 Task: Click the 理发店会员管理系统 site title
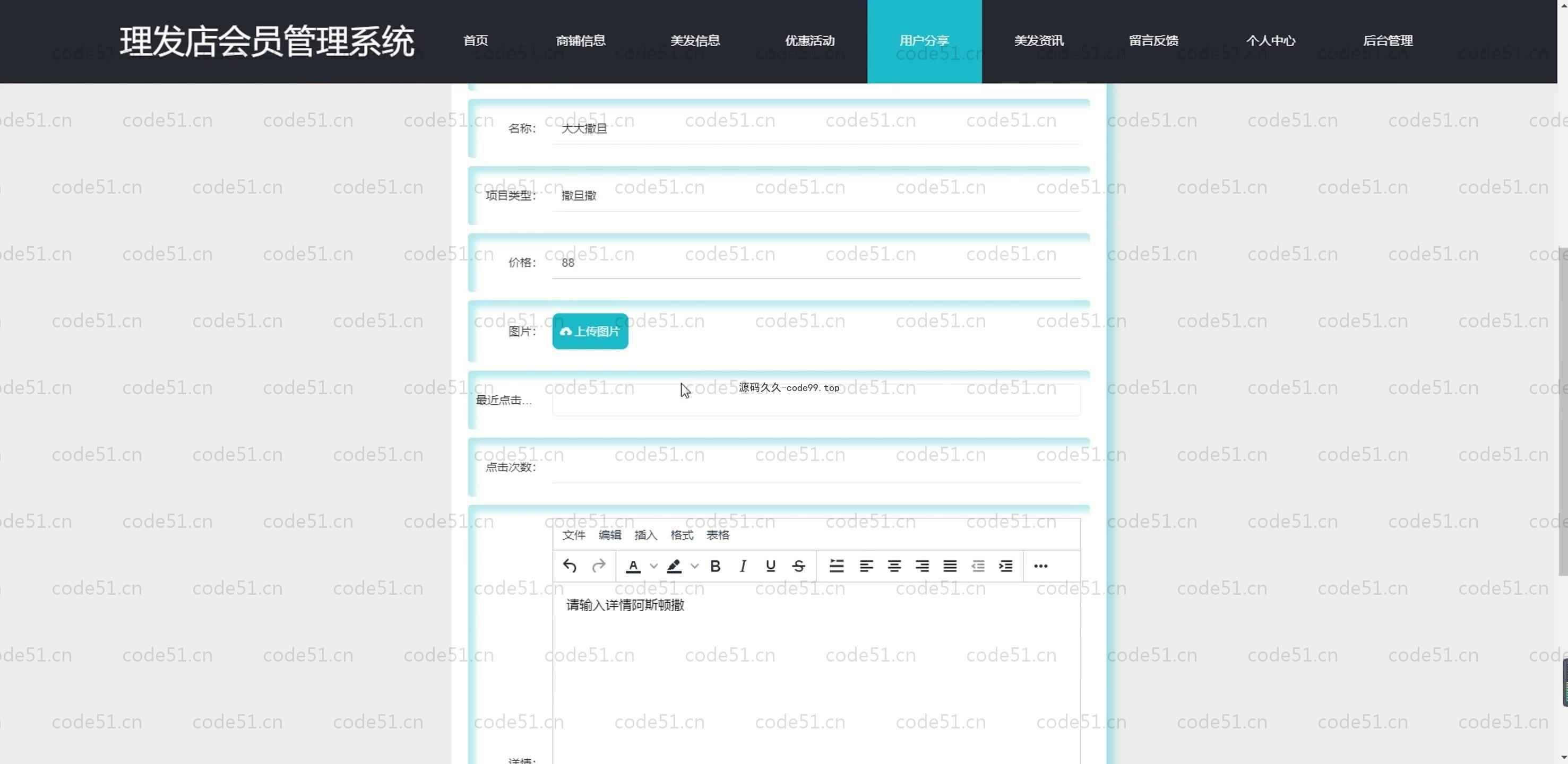tap(267, 41)
